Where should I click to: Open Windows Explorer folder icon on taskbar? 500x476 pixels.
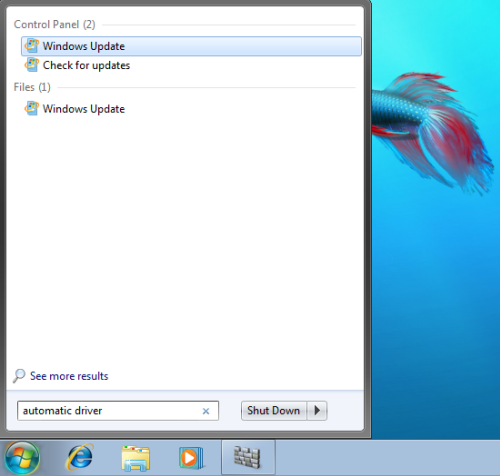[x=135, y=458]
